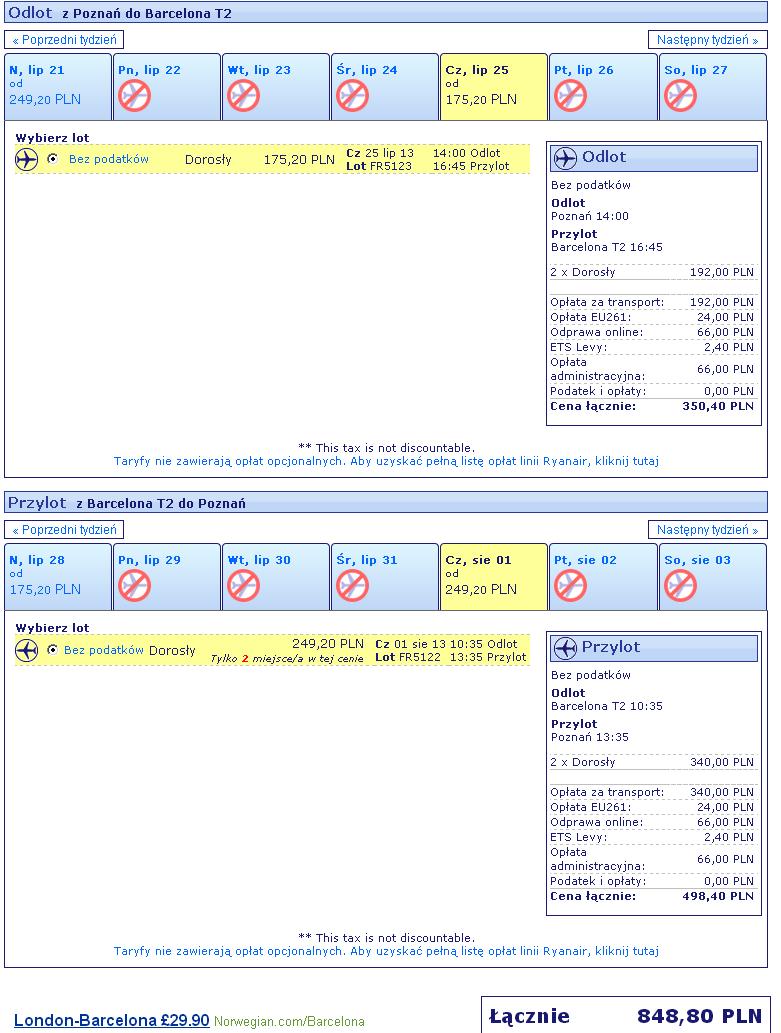Select radio button for flight FR5123
The image size is (781, 1033).
[x=53, y=159]
